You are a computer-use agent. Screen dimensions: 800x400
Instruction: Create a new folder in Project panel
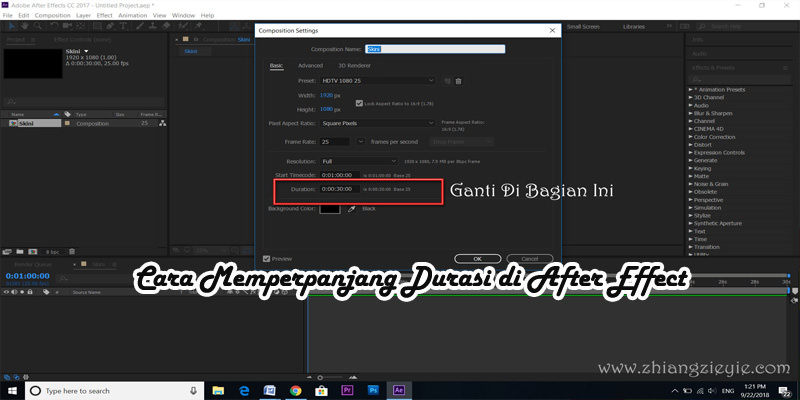[20, 252]
